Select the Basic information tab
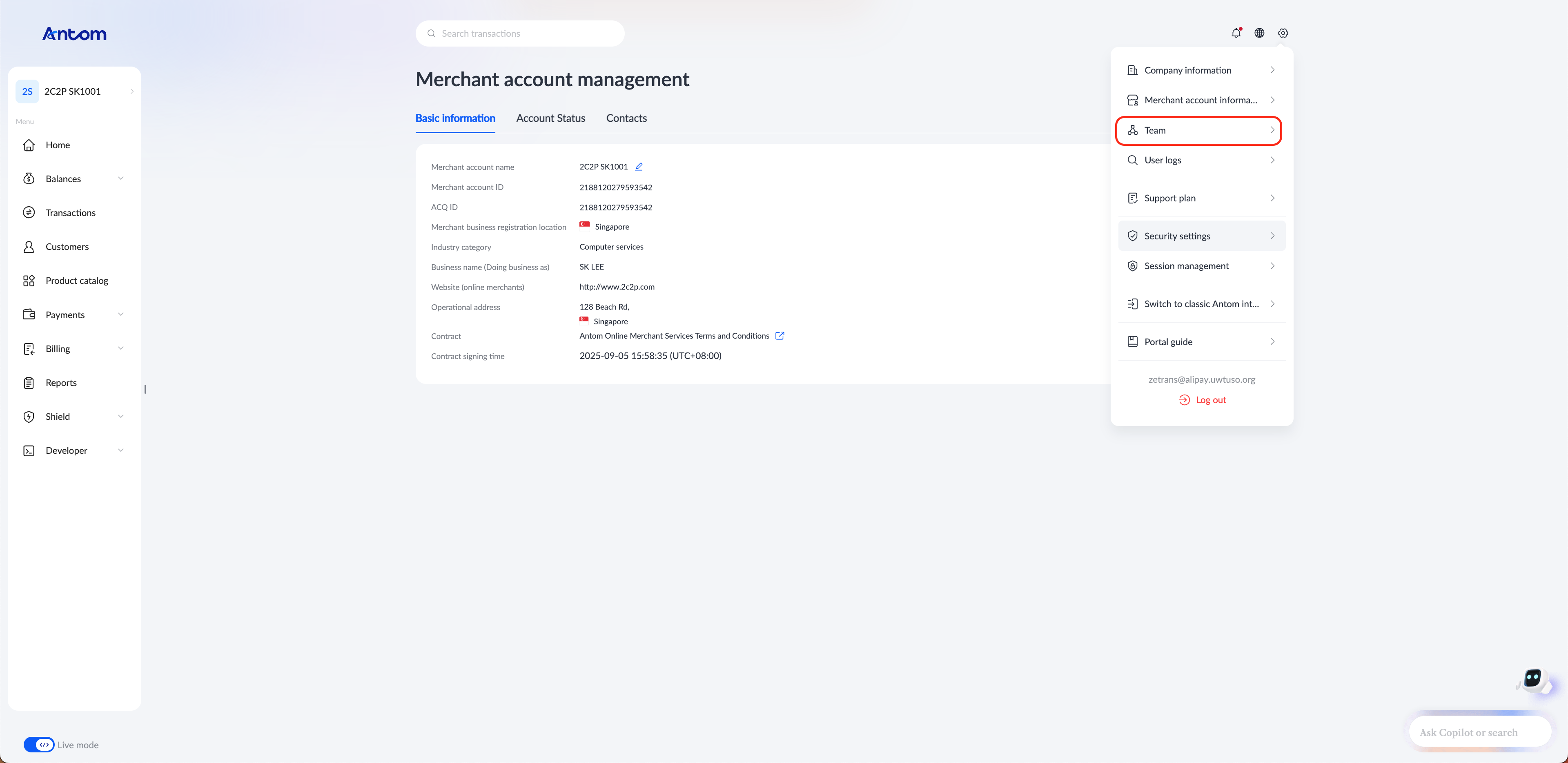 click(455, 118)
